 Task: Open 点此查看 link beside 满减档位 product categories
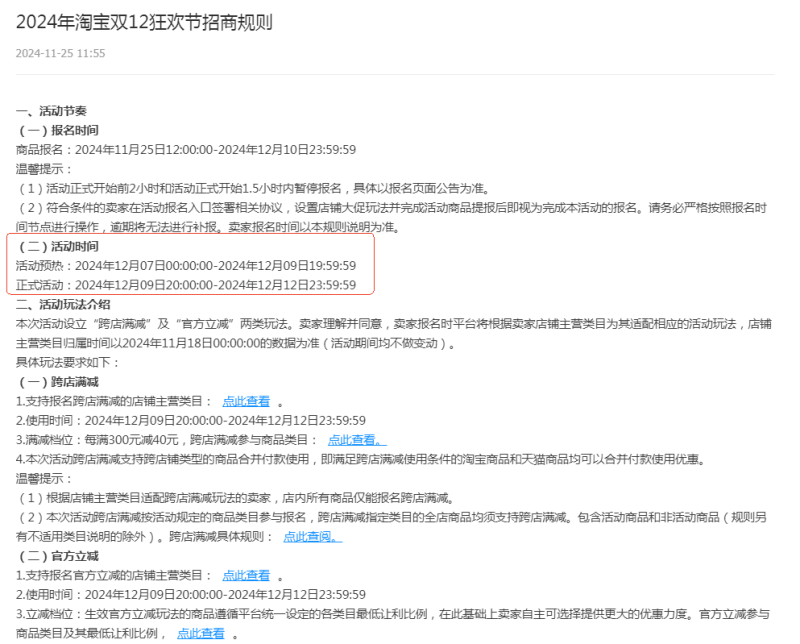click(x=357, y=440)
